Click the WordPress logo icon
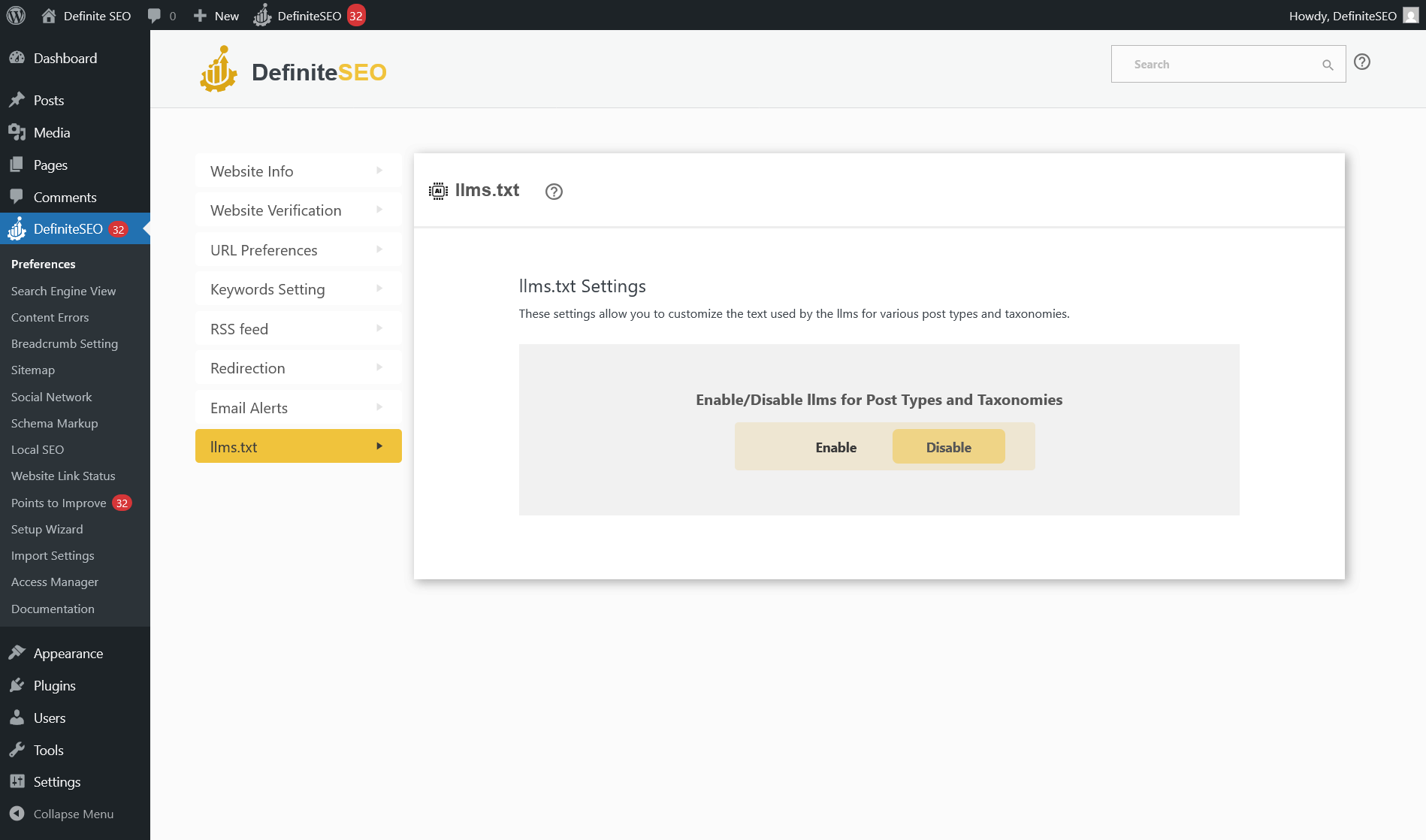 pyautogui.click(x=16, y=15)
